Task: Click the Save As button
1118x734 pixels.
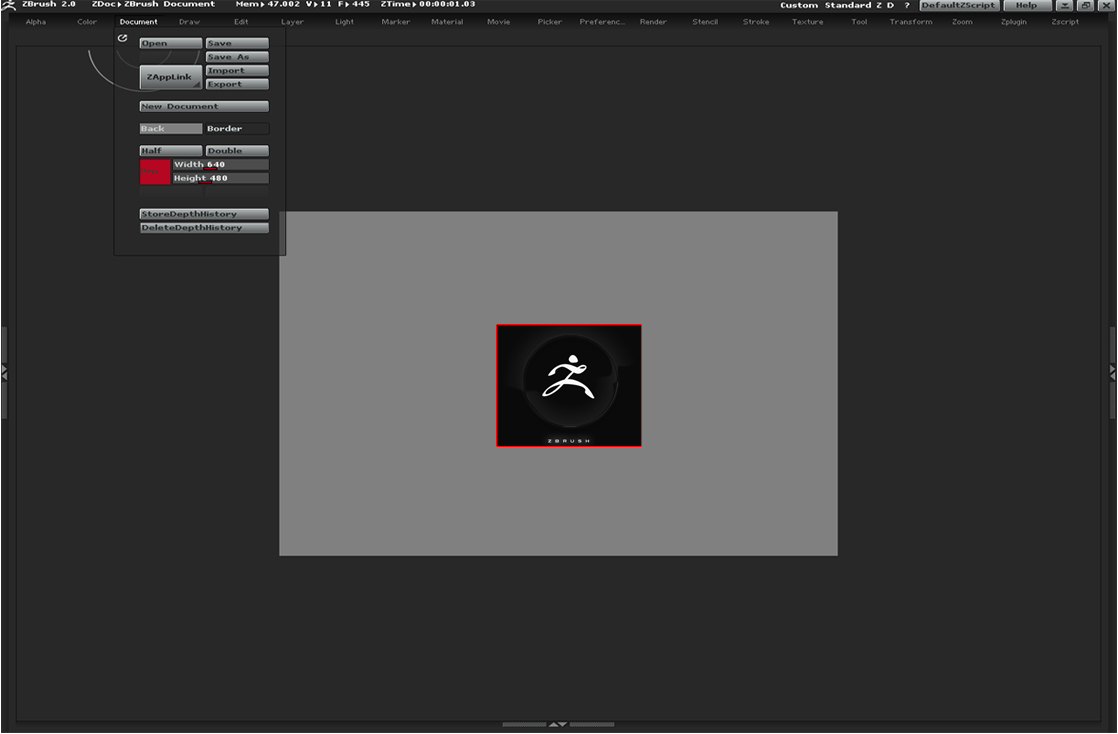Action: [x=237, y=57]
